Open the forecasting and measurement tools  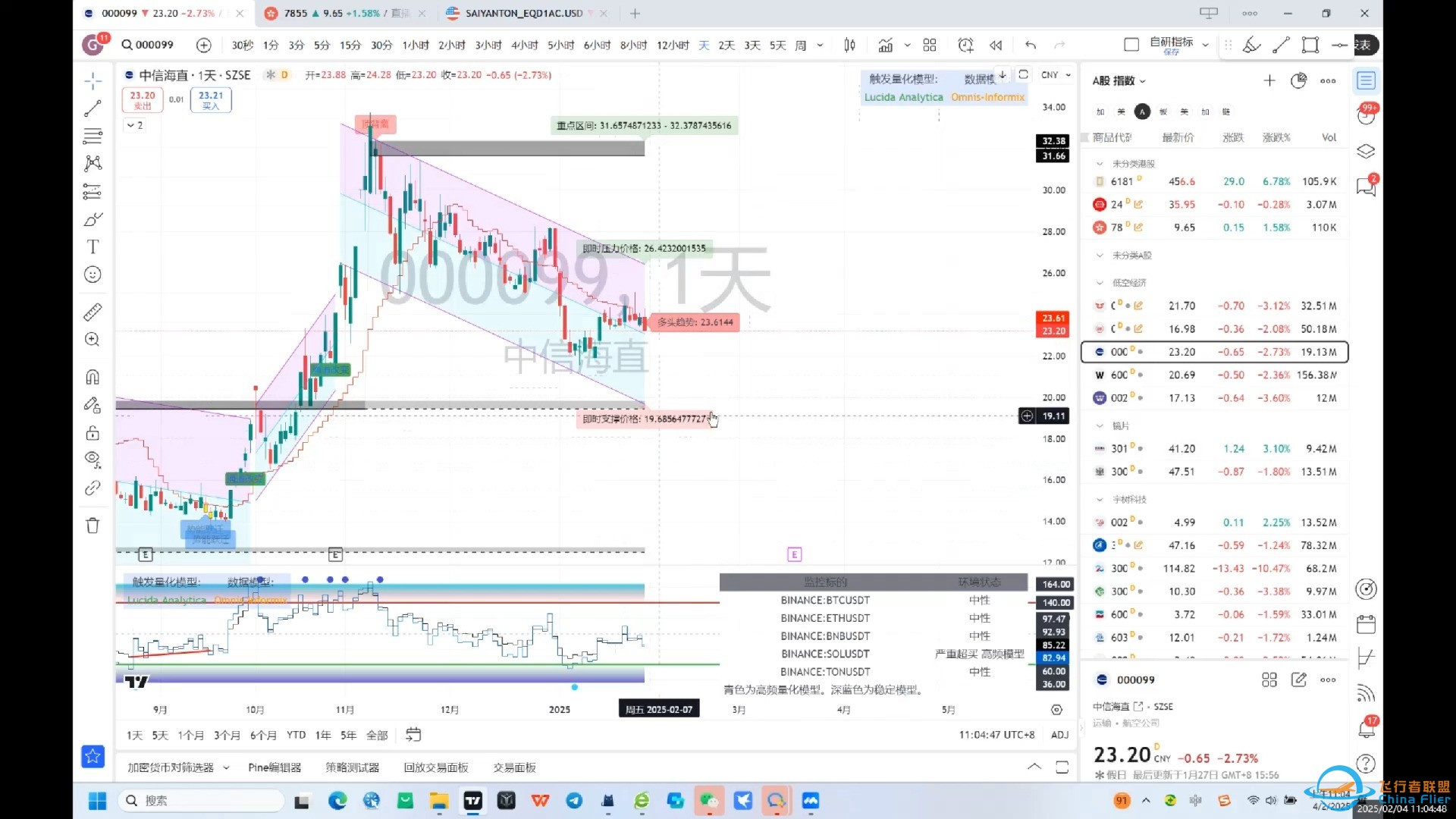[x=93, y=191]
